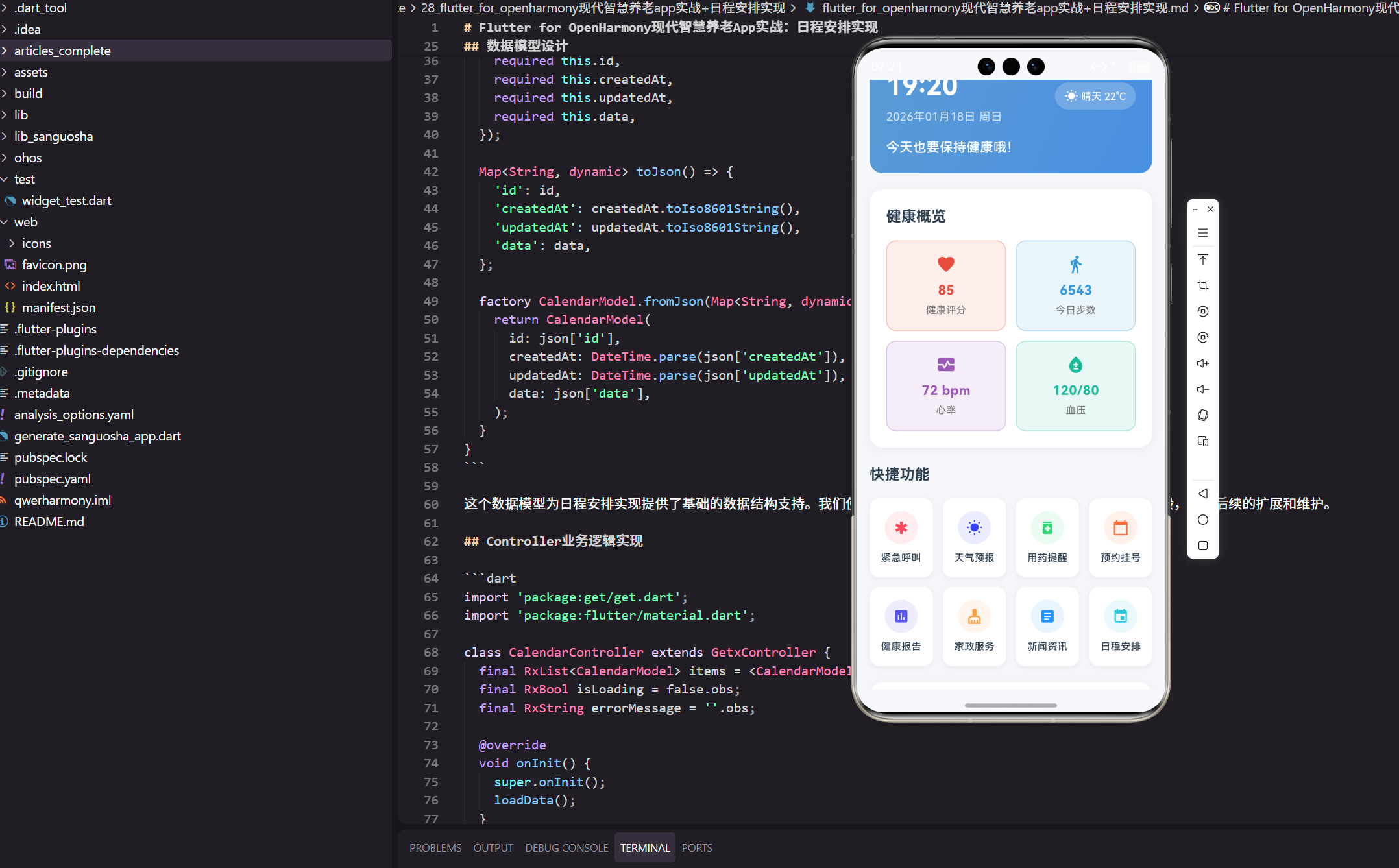
Task: Tap the 晴天 22°C weather chip
Action: (x=1095, y=96)
